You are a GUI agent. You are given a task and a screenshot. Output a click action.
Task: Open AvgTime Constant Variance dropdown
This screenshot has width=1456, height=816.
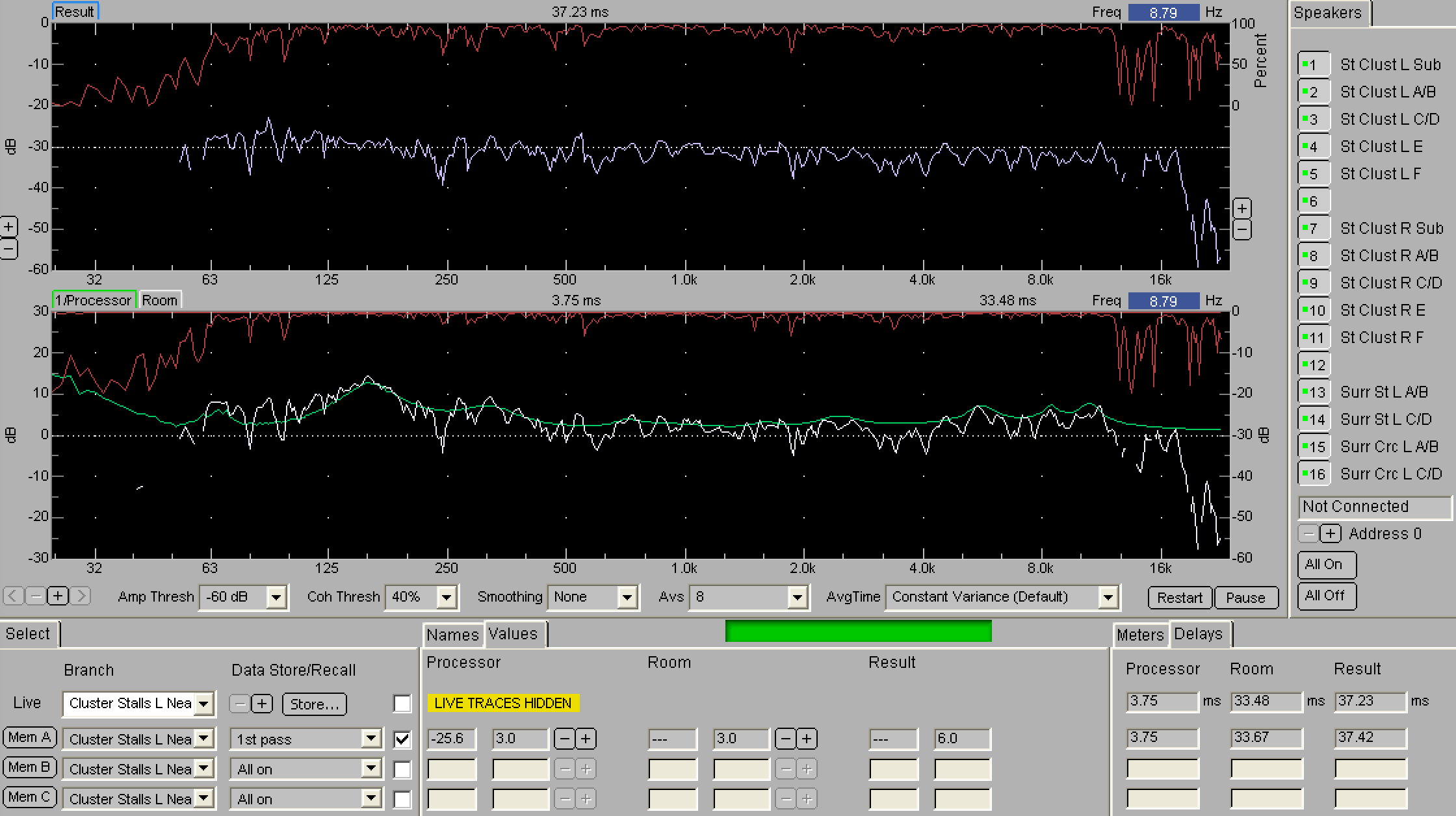coord(1108,597)
